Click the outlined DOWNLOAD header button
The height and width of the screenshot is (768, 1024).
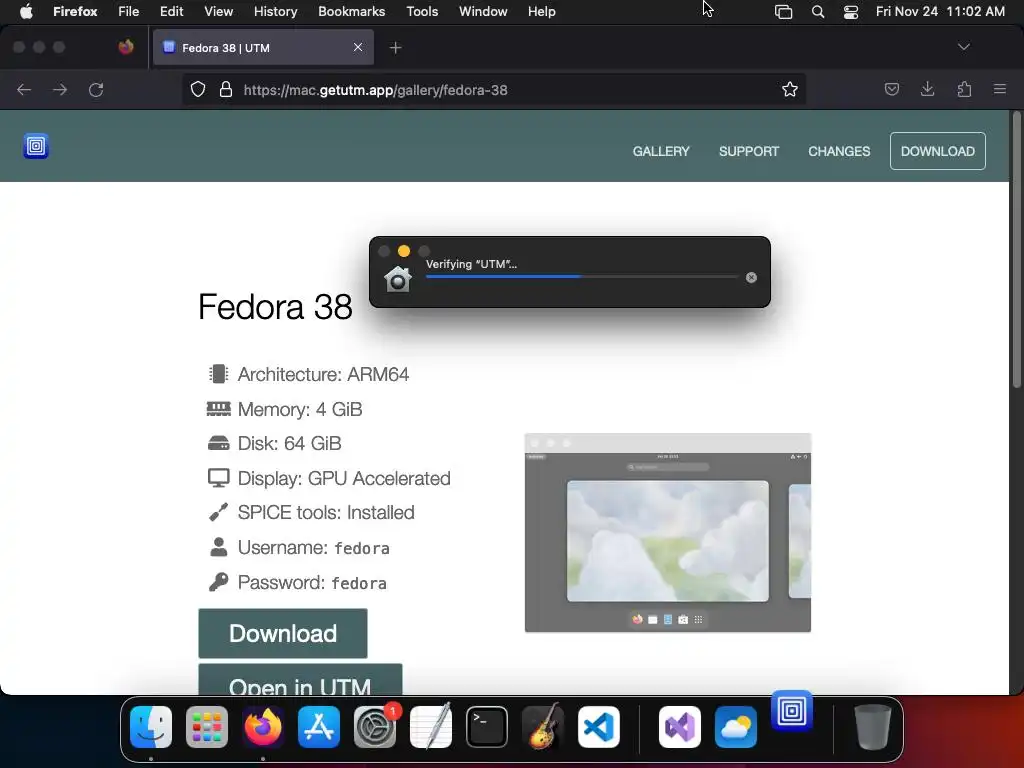coord(938,151)
